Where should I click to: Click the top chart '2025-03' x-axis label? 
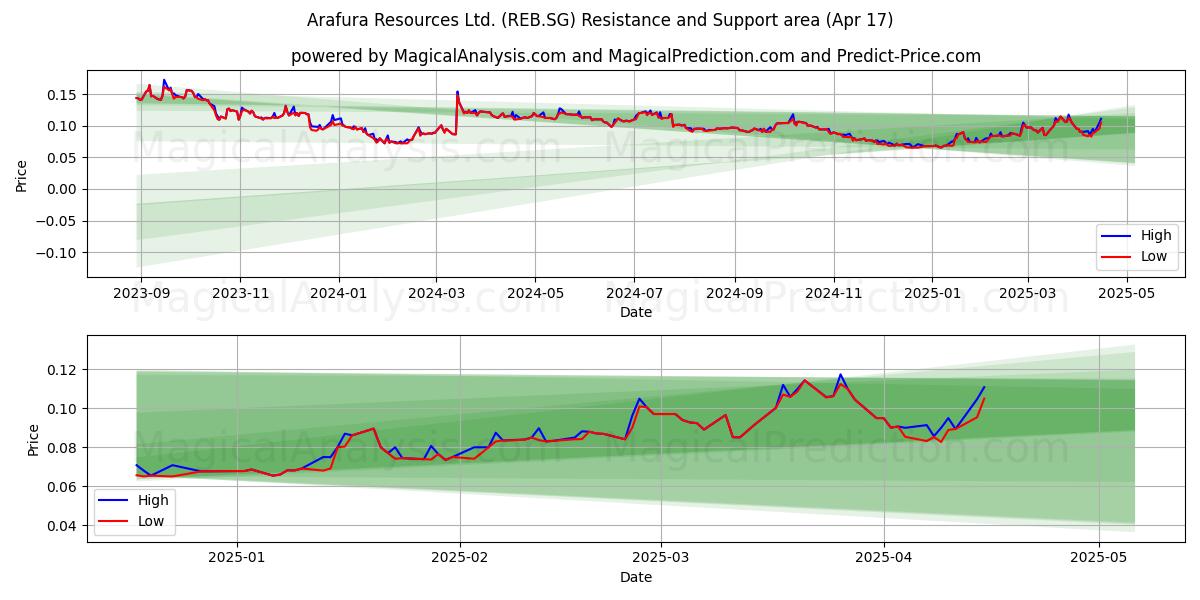point(1028,294)
